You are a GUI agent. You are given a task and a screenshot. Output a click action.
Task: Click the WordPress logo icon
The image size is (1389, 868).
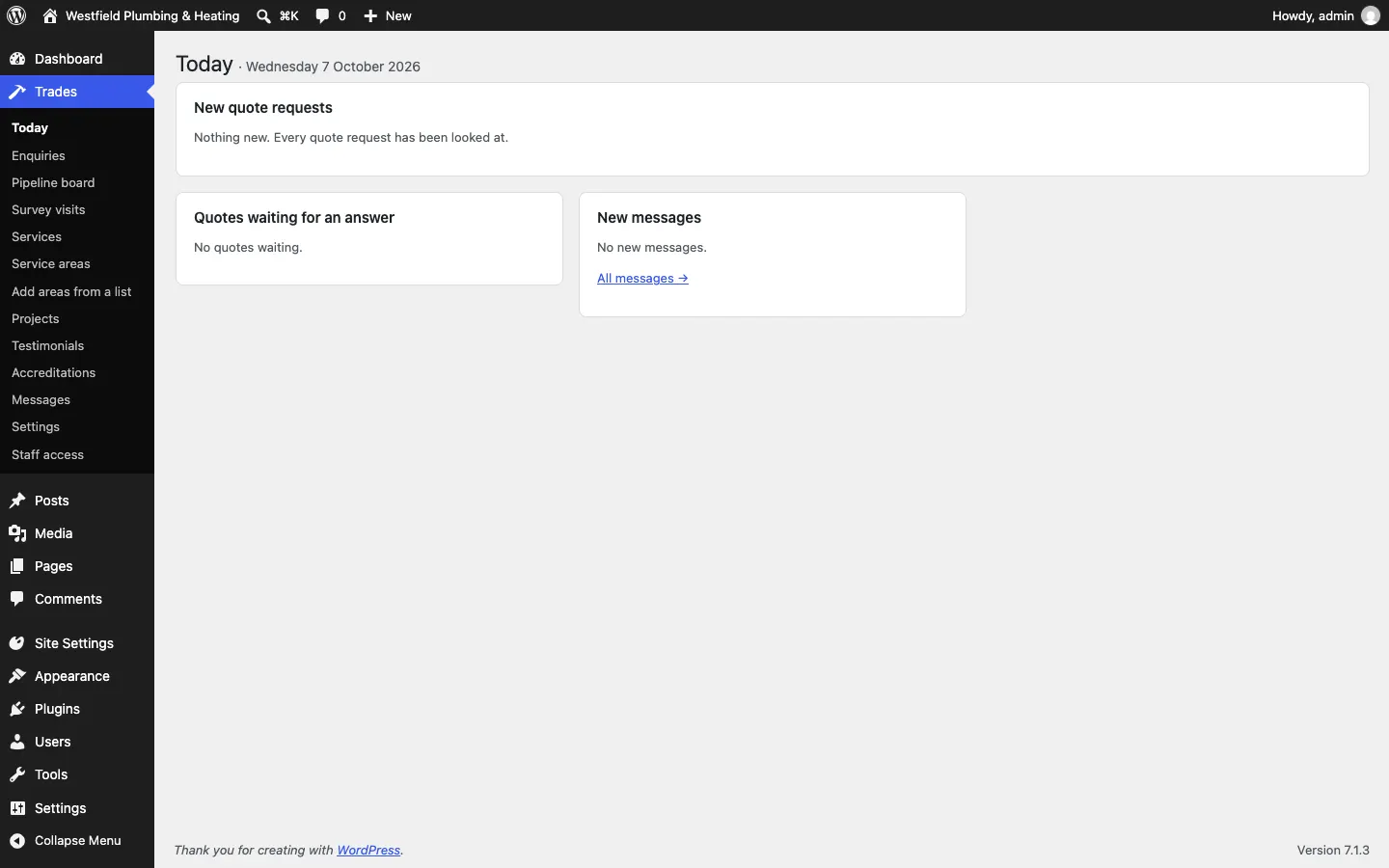[16, 15]
